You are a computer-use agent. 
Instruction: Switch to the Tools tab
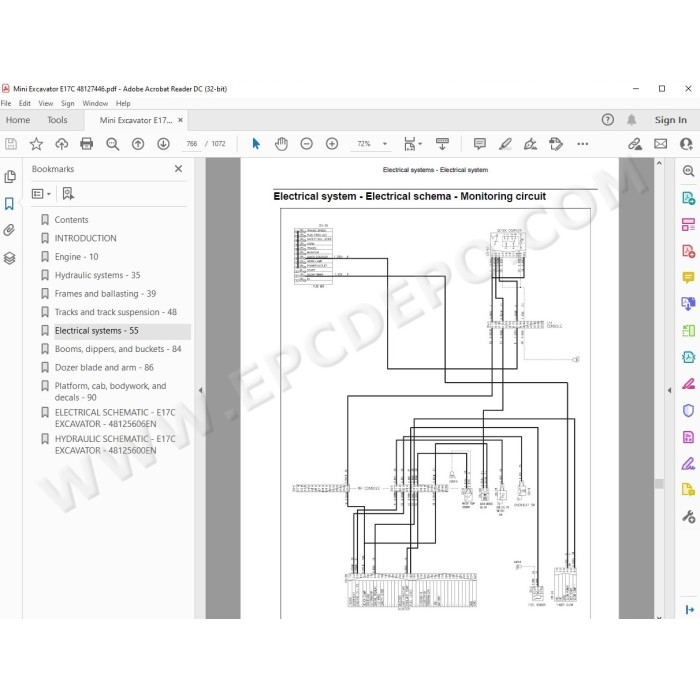[57, 120]
